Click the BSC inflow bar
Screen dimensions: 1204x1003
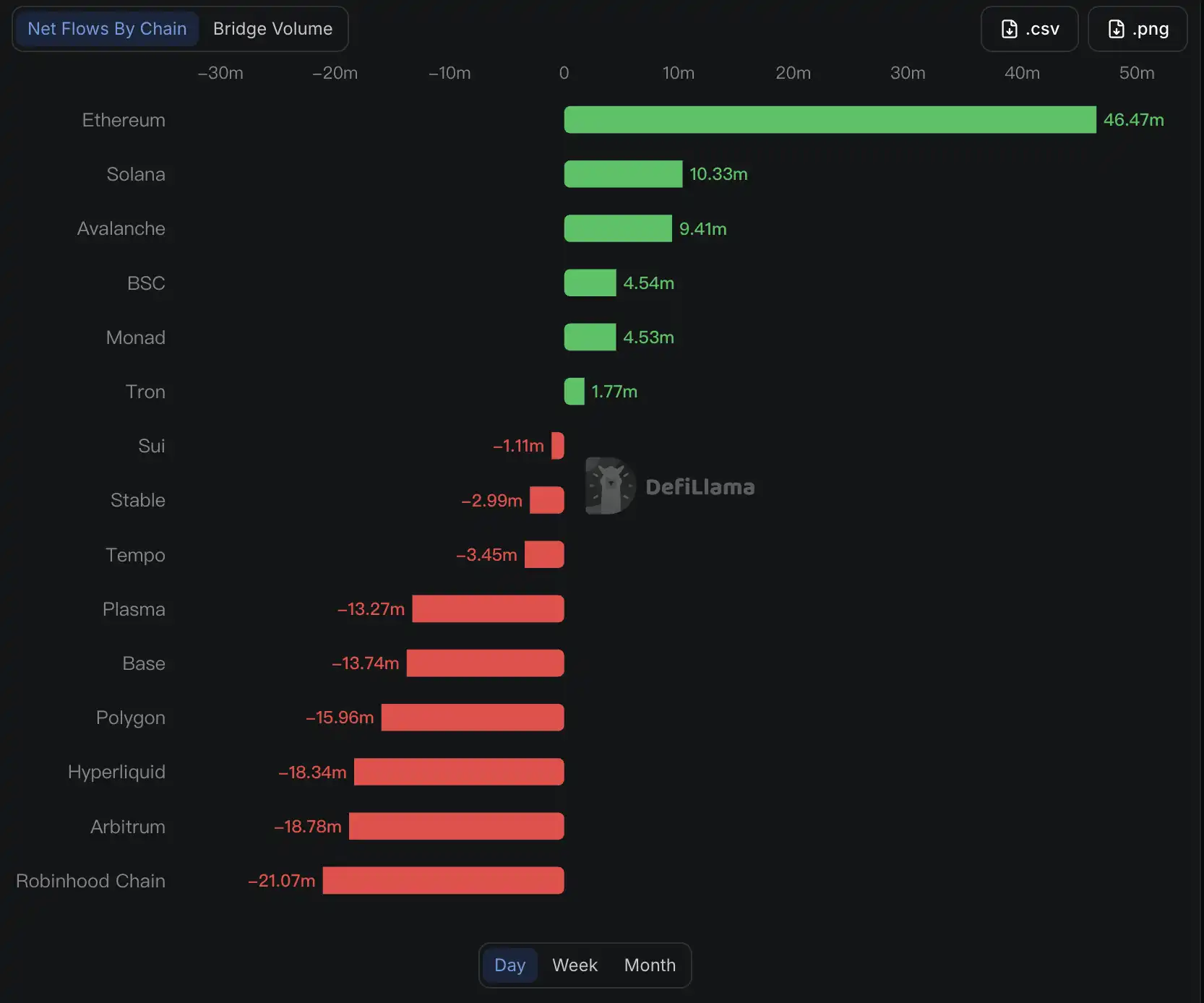click(x=590, y=283)
